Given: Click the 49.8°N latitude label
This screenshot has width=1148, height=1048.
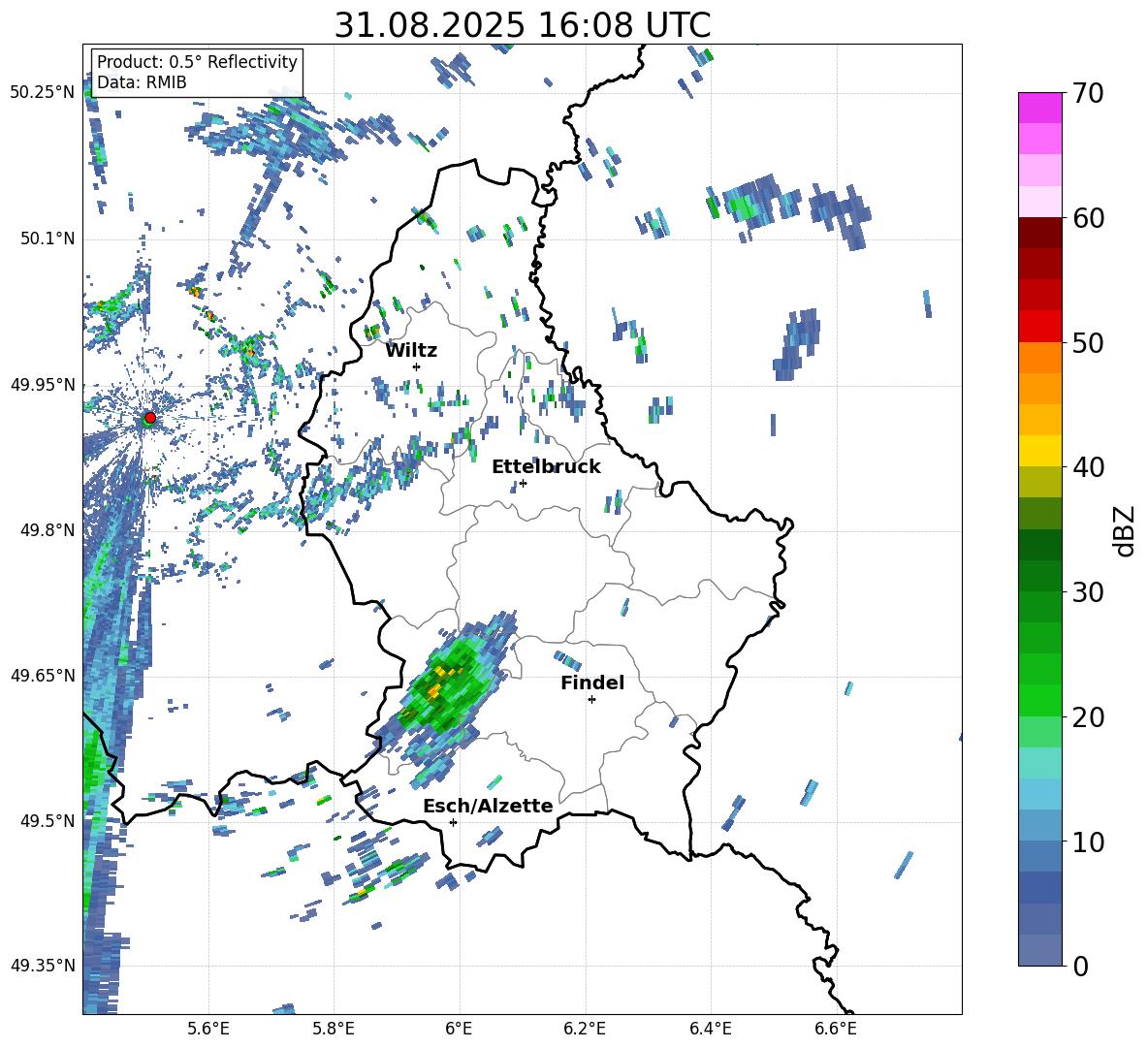Looking at the screenshot, I should tap(47, 530).
